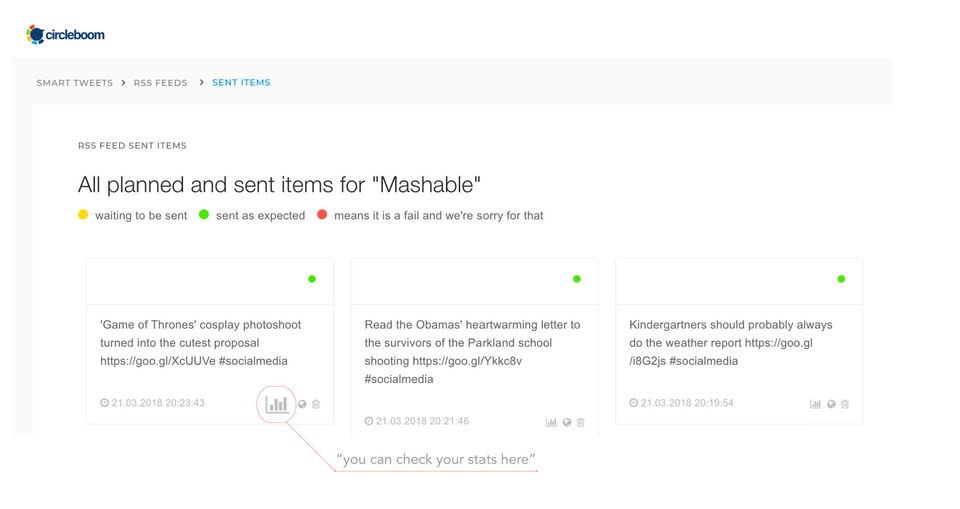View stats chart for the Obamas letter tweet
The width and height of the screenshot is (960, 509).
(x=551, y=422)
